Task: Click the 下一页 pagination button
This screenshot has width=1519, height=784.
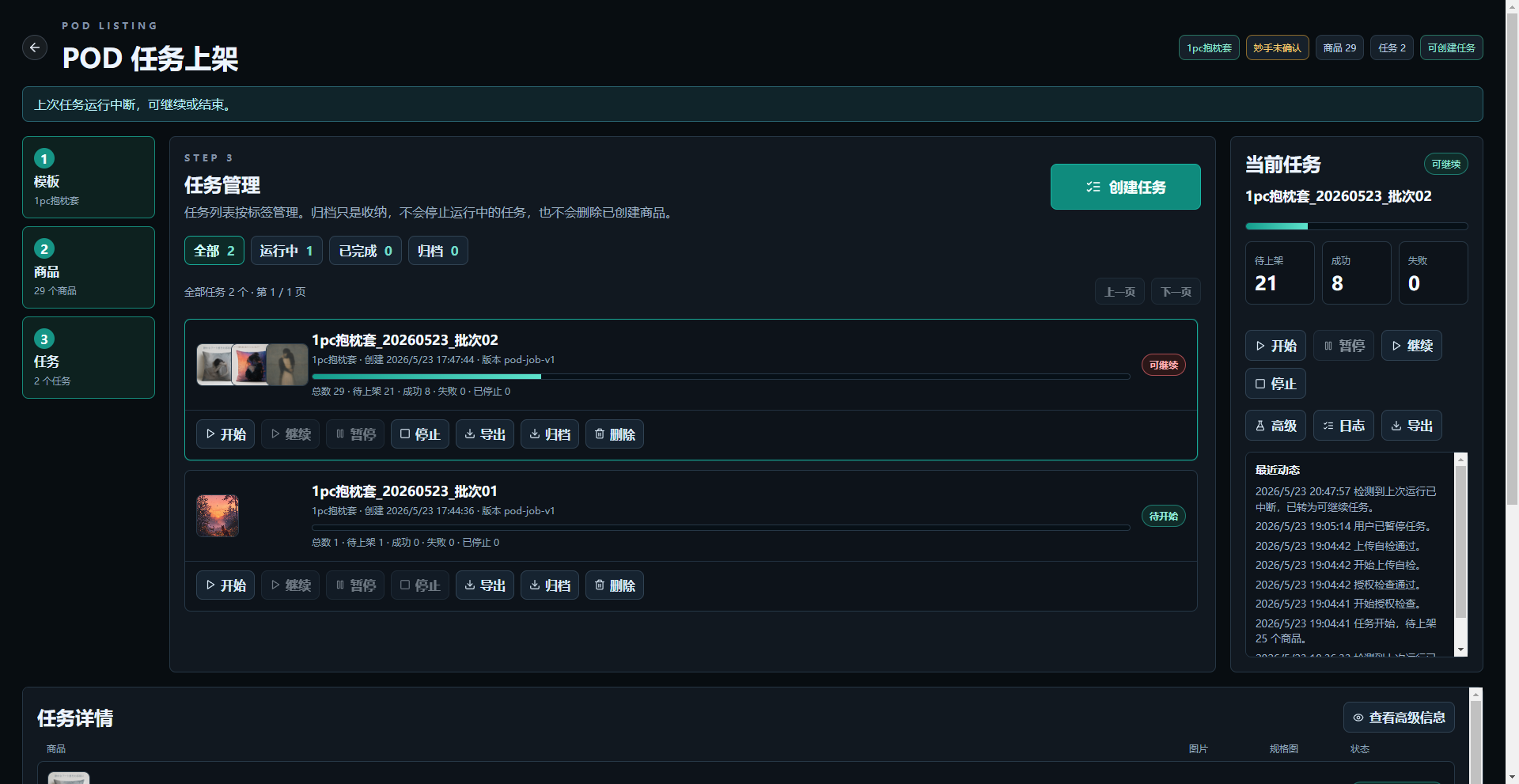Action: pos(1176,292)
